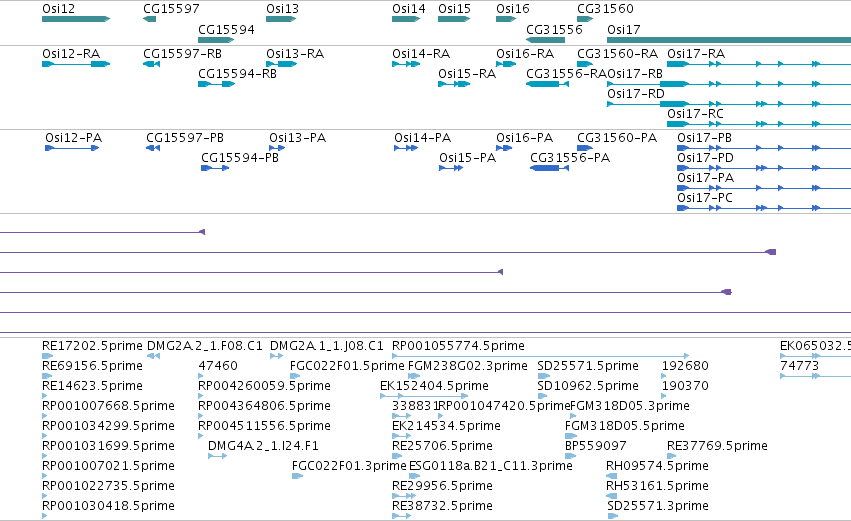Image resolution: width=851 pixels, height=521 pixels.
Task: Click the RH09574.5prime EST
Action: 612,476
